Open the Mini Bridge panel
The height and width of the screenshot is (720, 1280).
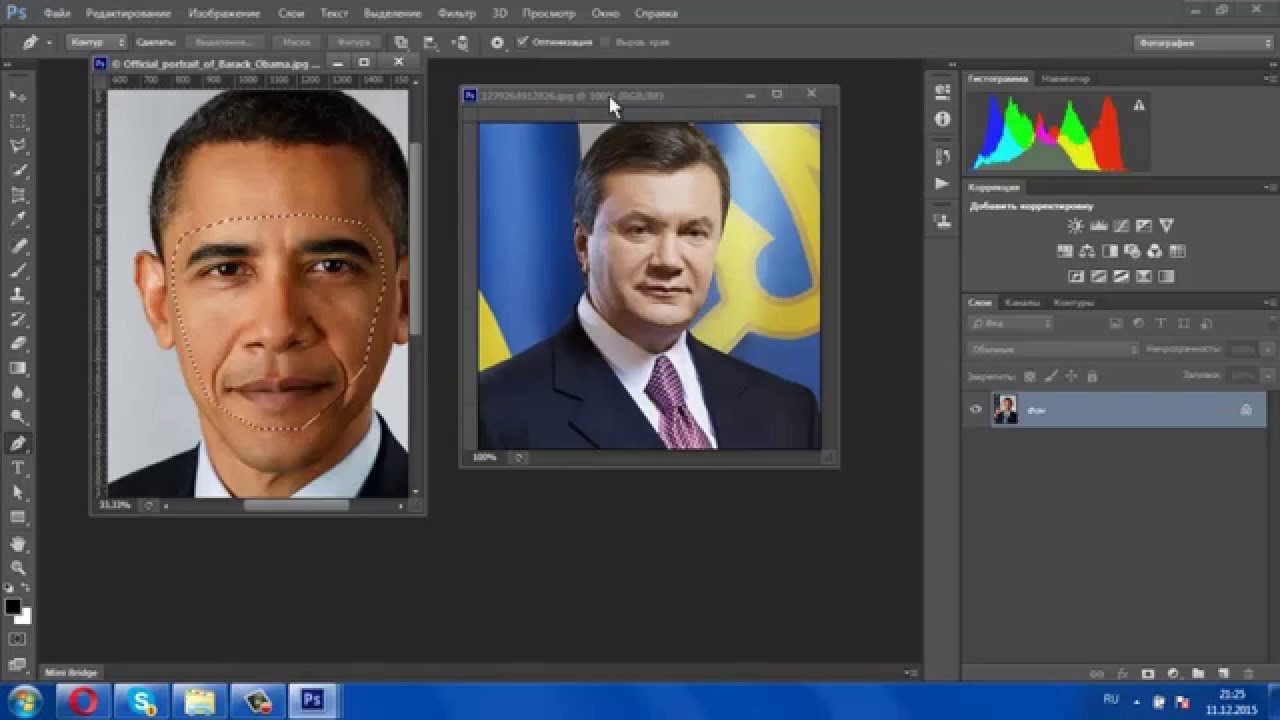coord(71,673)
